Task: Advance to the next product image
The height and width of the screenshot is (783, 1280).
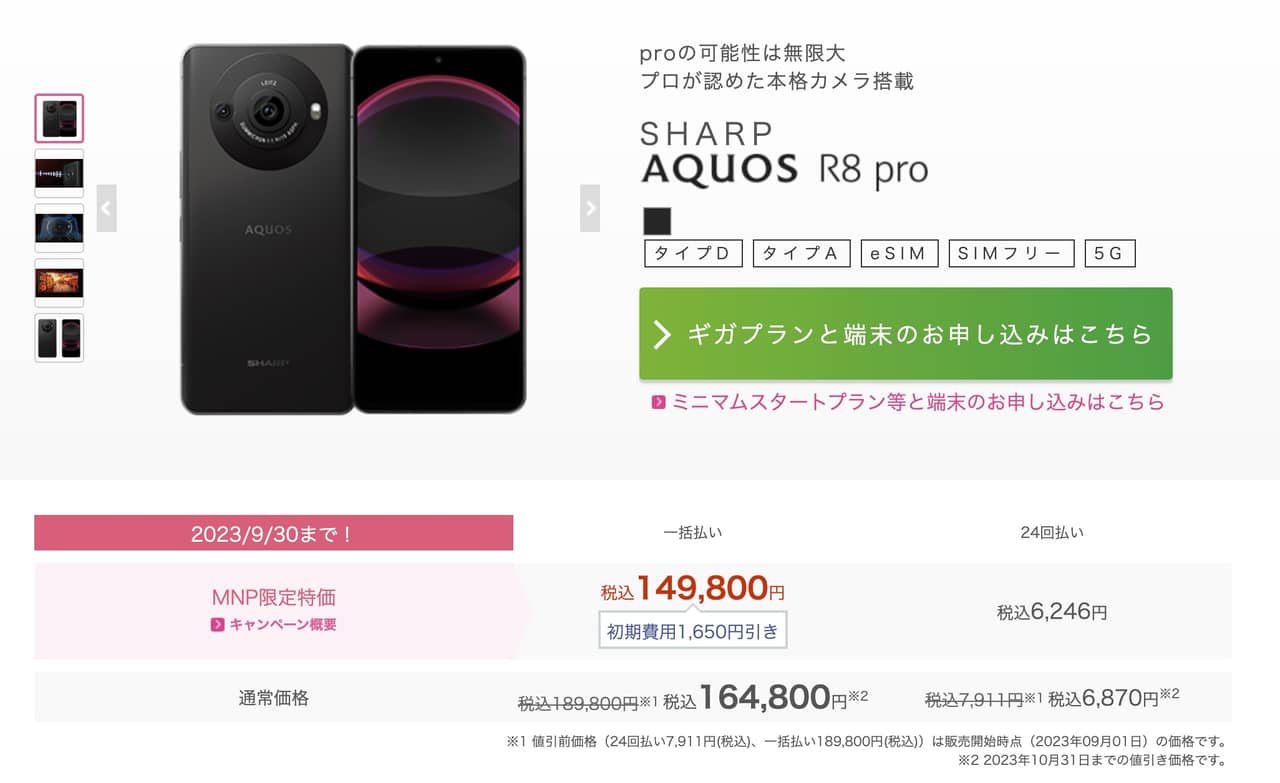Action: (590, 208)
